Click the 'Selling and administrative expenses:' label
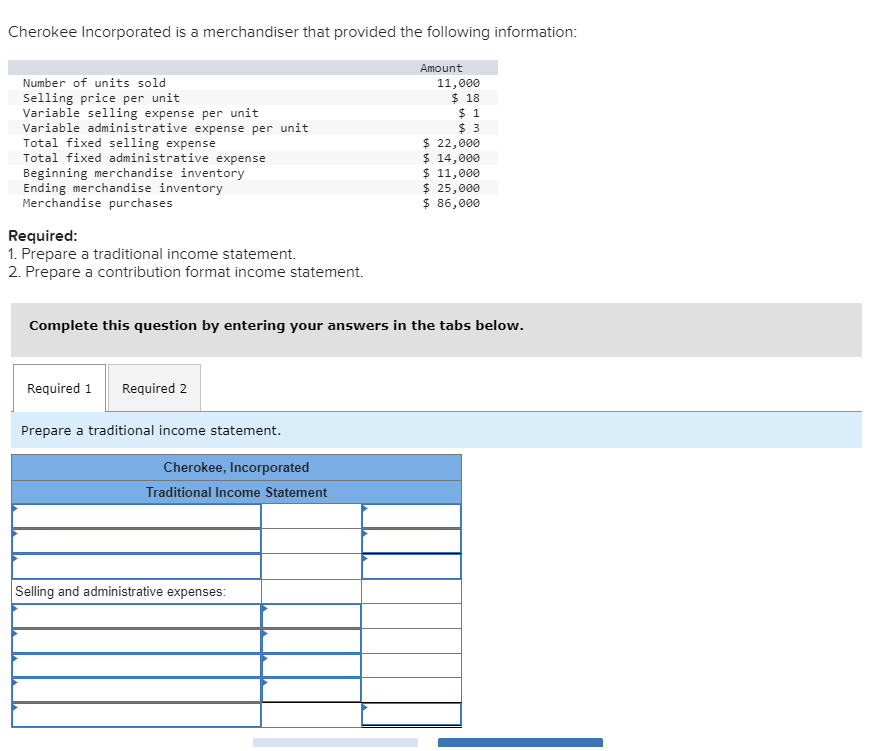The height and width of the screenshot is (751, 886). click(x=120, y=591)
